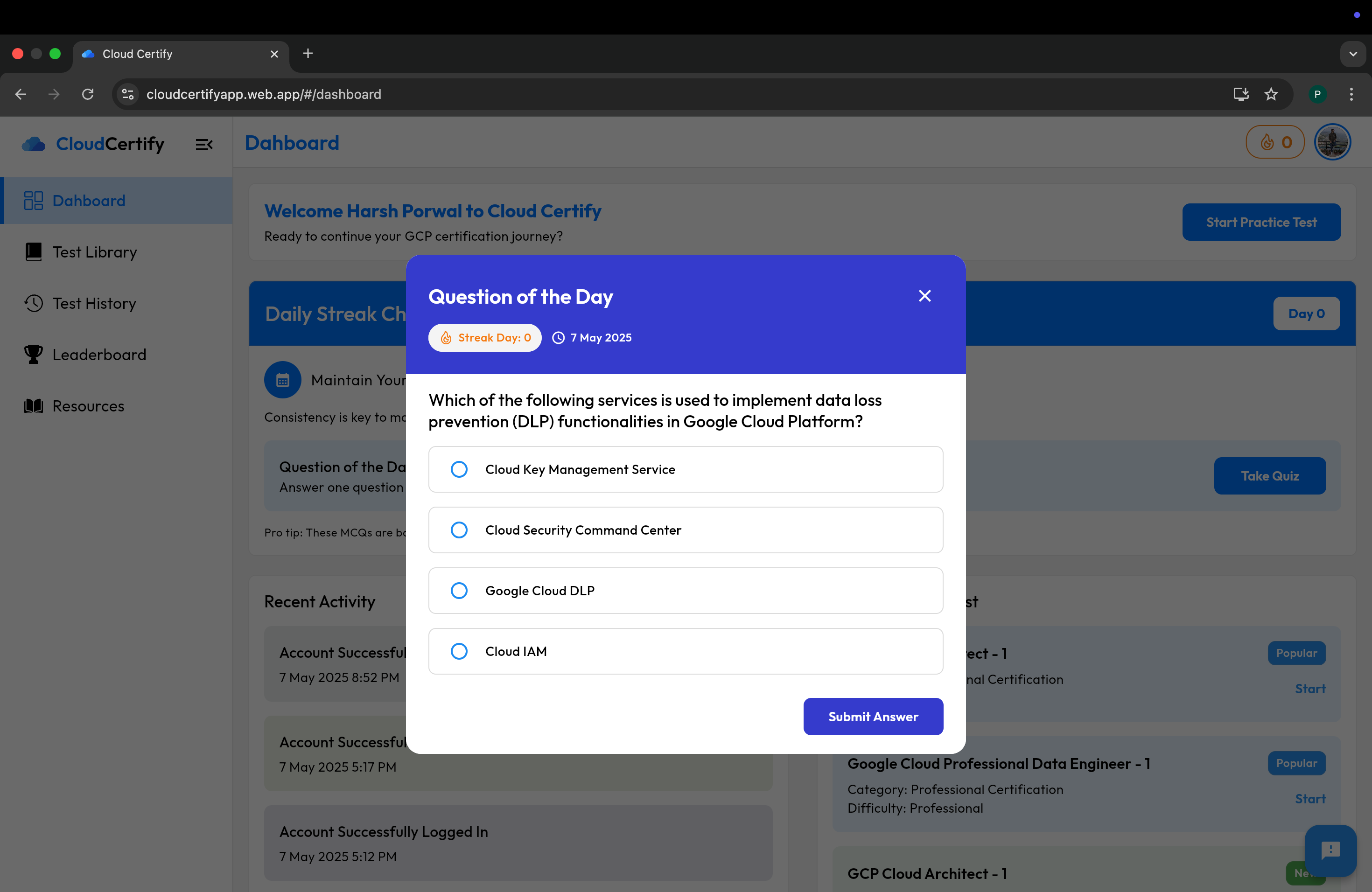Click the Leaderboard trophy icon
Viewport: 1372px width, 892px height.
tap(34, 355)
